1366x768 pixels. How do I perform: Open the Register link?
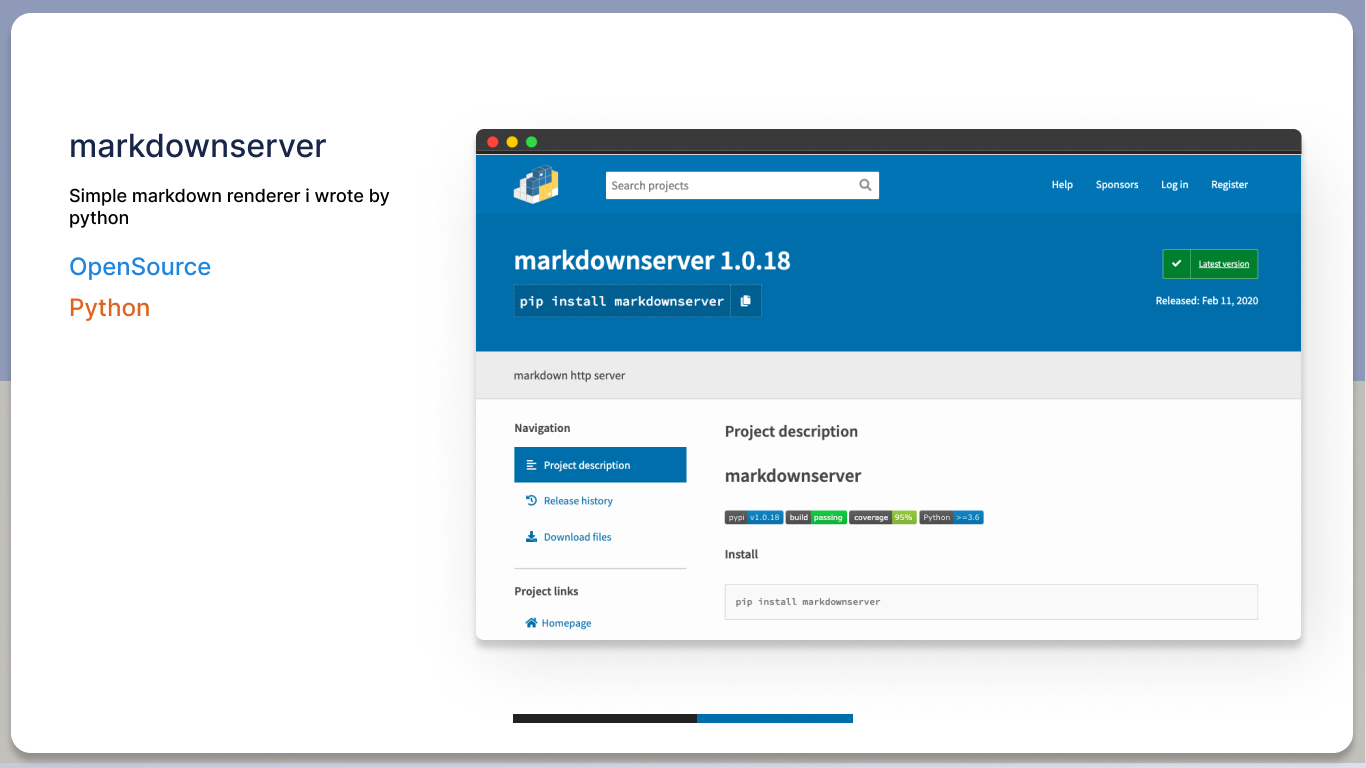click(1230, 185)
